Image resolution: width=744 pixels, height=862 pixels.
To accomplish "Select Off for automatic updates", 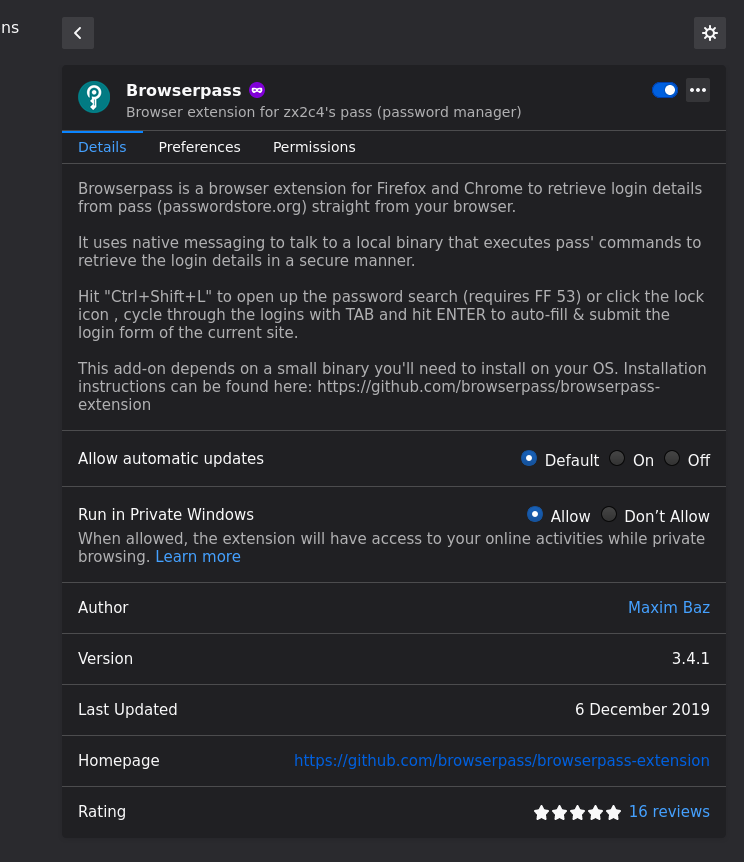I will pyautogui.click(x=672, y=457).
